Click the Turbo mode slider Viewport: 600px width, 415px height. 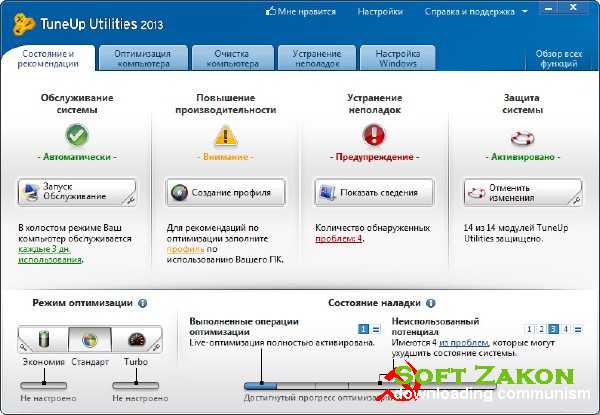point(135,385)
